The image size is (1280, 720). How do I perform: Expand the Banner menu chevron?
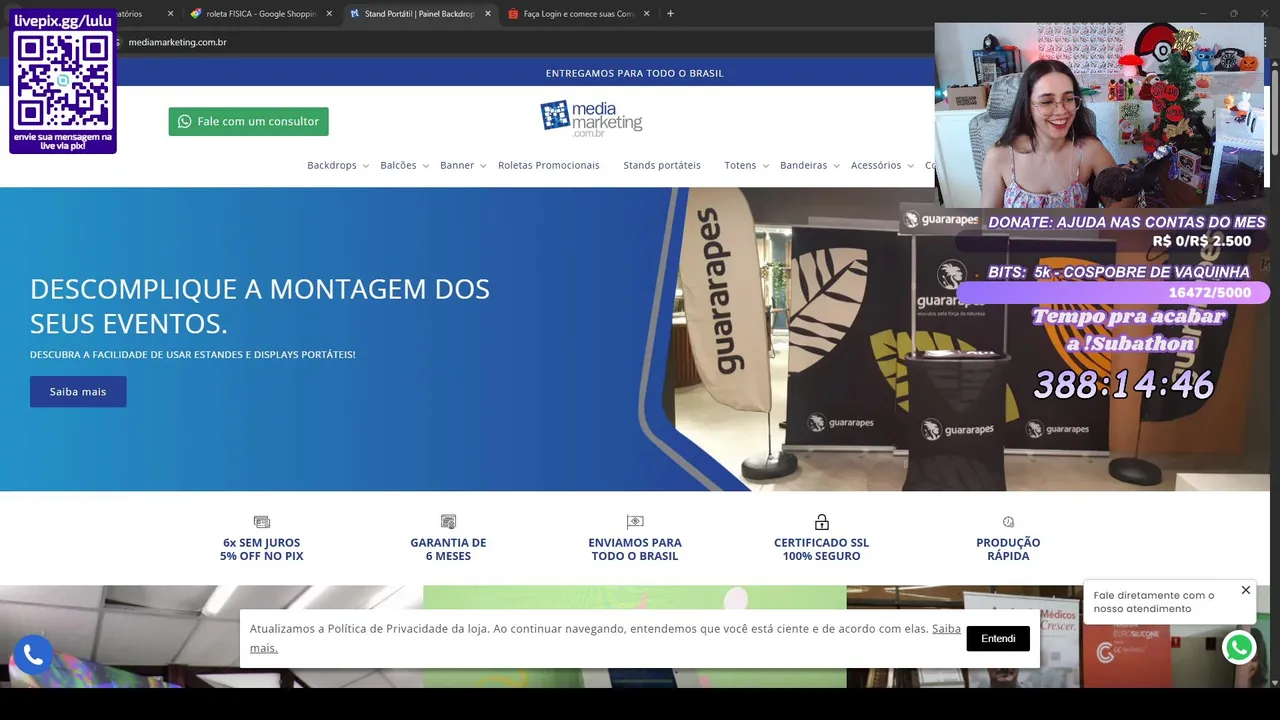tap(483, 166)
